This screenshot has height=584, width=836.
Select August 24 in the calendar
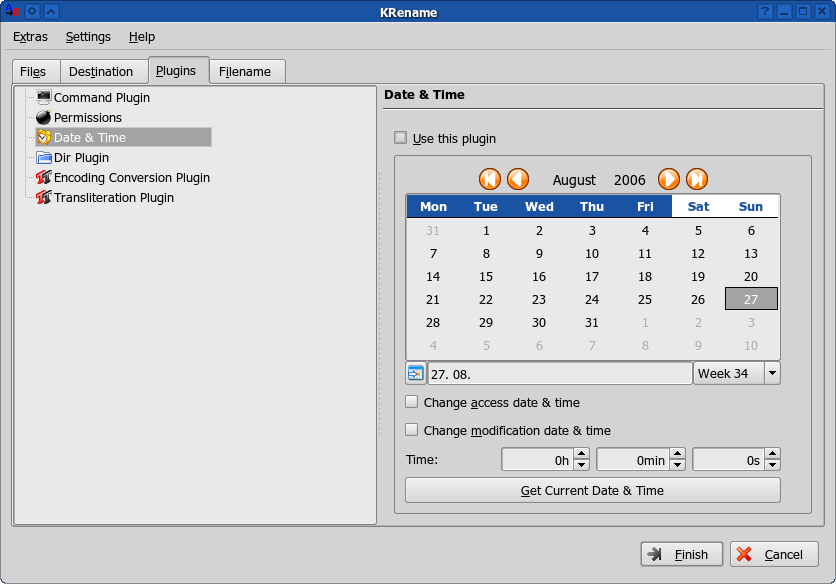592,299
